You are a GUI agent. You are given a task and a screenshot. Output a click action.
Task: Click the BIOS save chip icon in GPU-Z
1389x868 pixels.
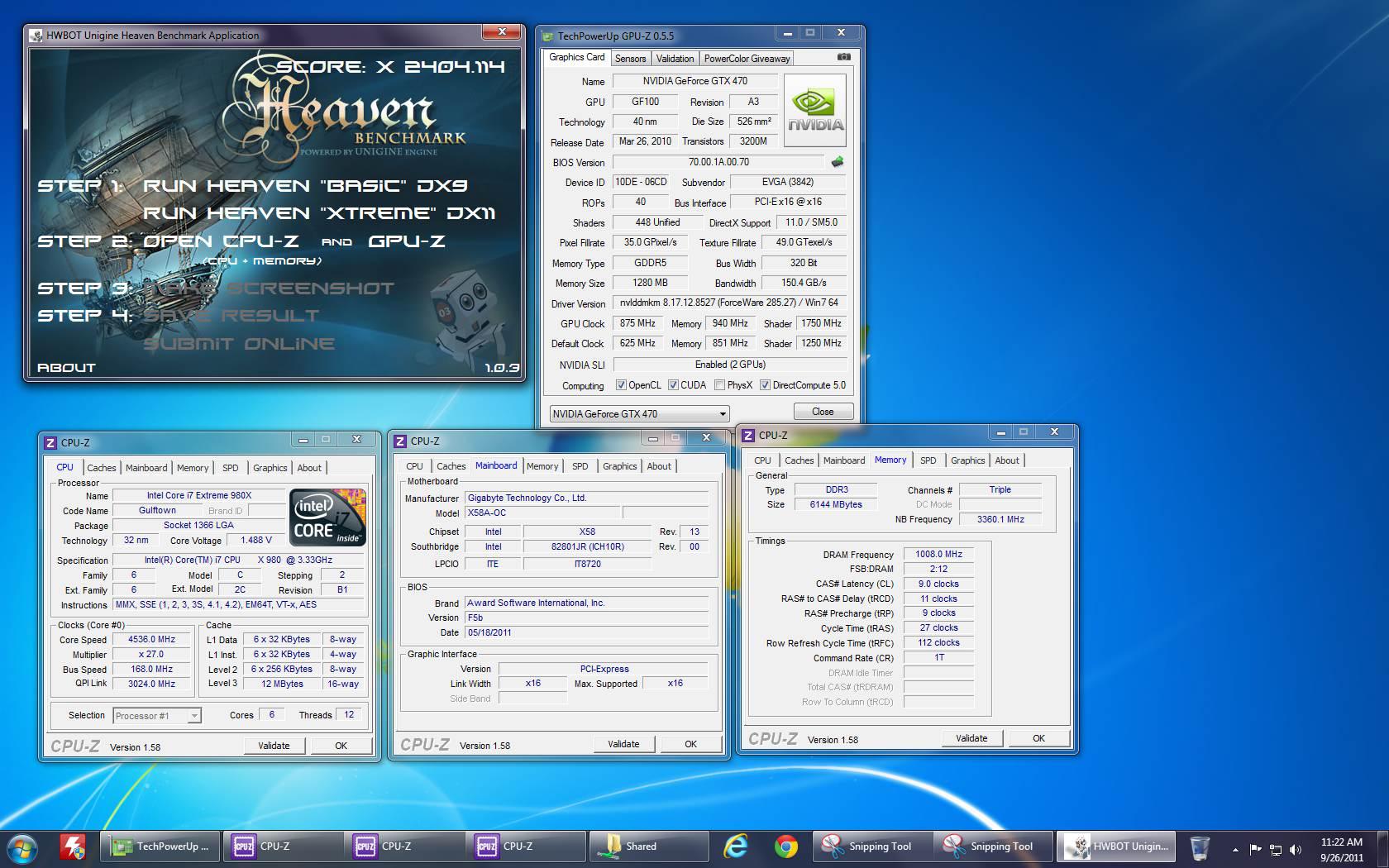pos(838,162)
